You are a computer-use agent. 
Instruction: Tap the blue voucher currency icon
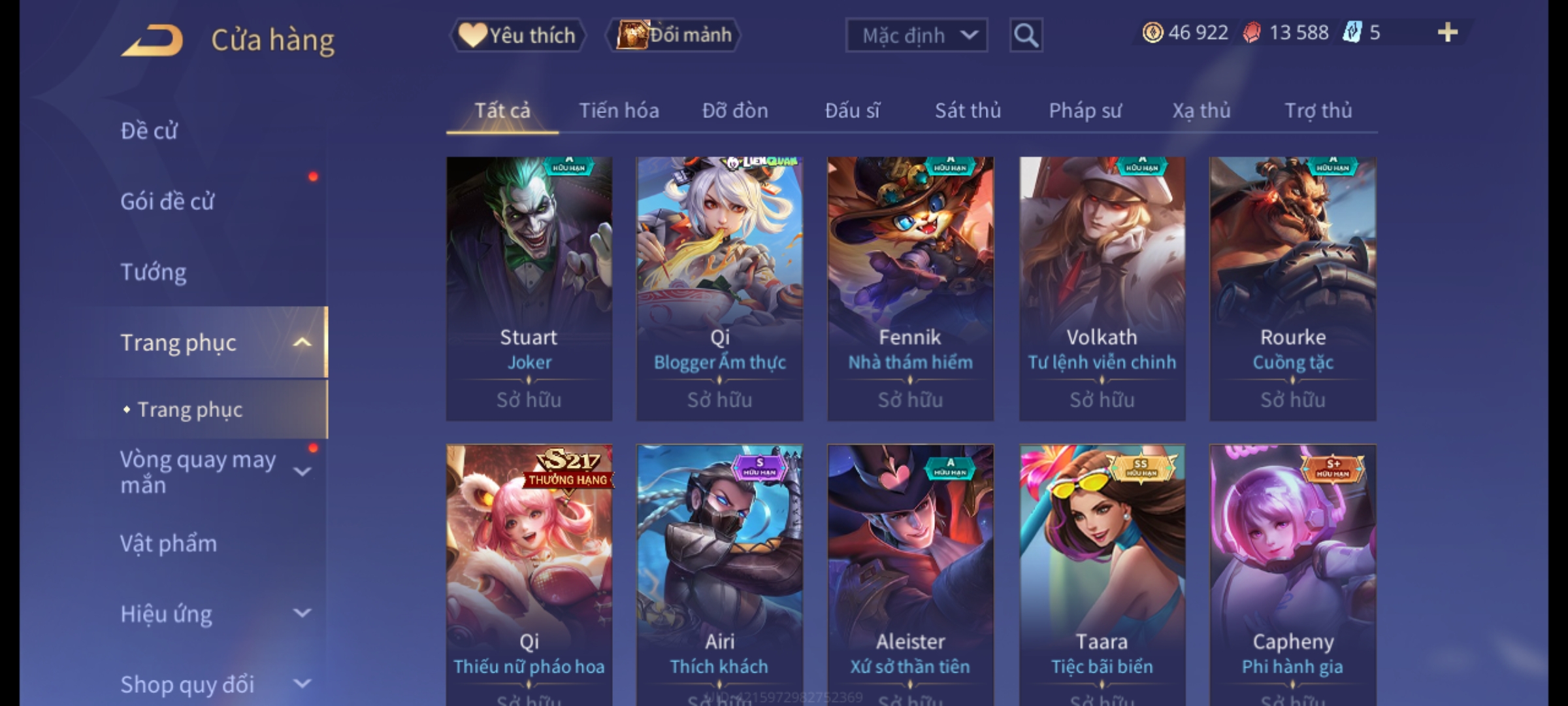click(1351, 33)
